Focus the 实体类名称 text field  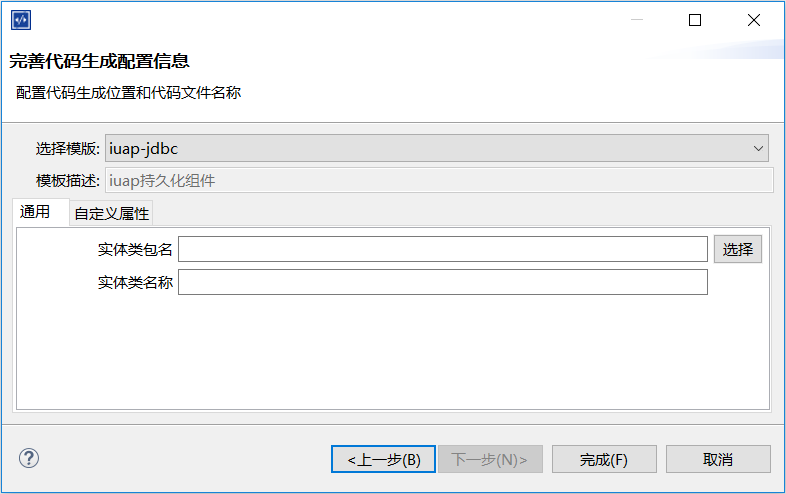point(442,283)
